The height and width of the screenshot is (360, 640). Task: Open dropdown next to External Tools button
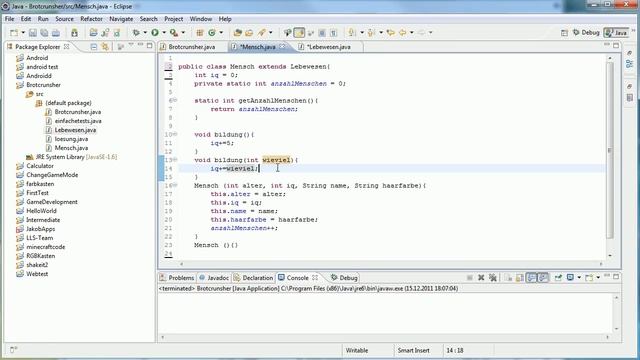(183, 33)
